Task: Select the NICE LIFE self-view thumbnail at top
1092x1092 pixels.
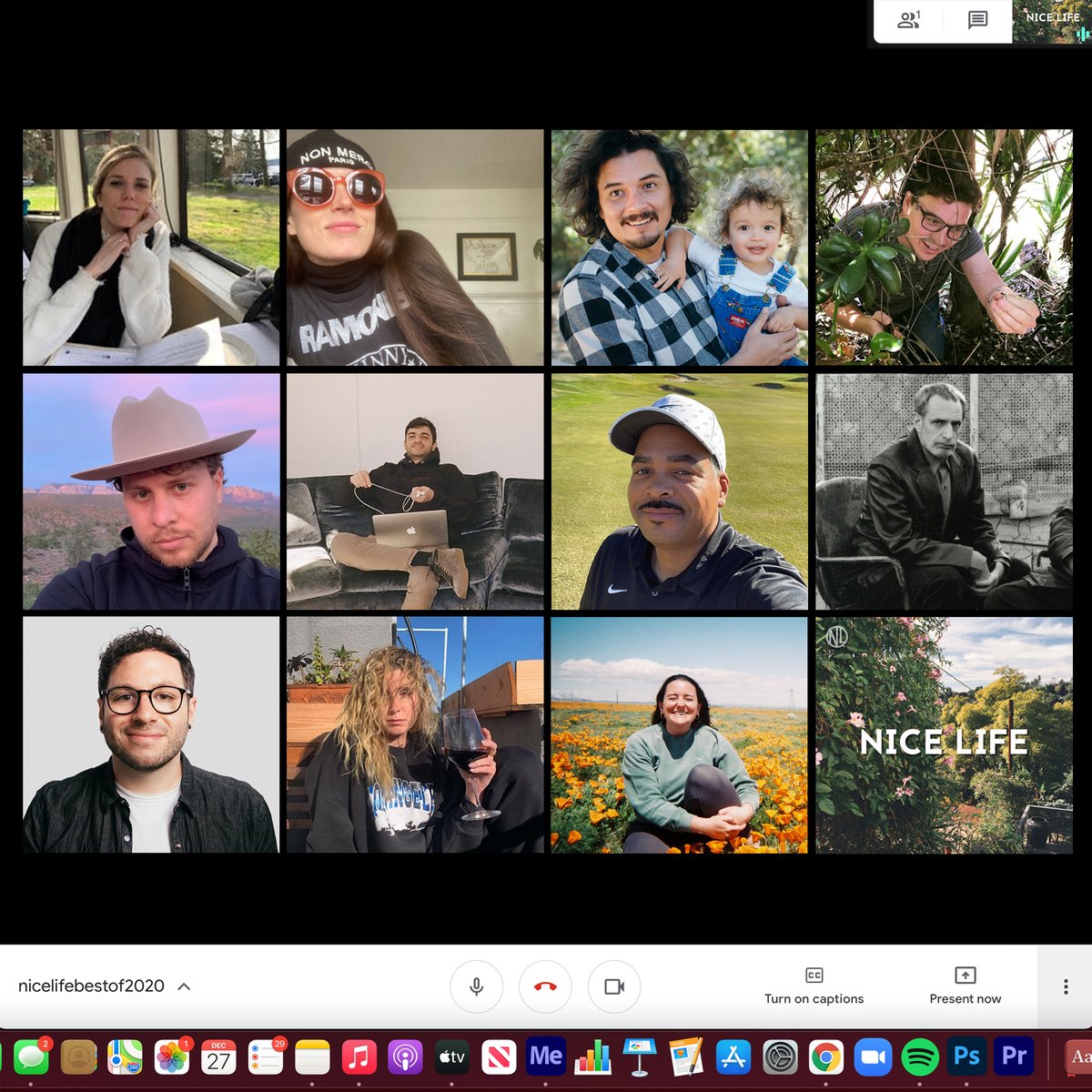Action: coord(1052,21)
